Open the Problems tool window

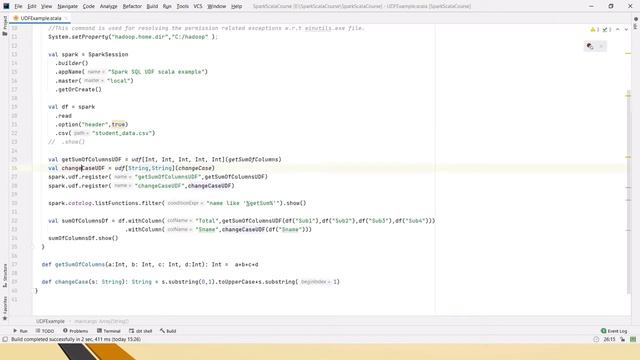(x=76, y=331)
